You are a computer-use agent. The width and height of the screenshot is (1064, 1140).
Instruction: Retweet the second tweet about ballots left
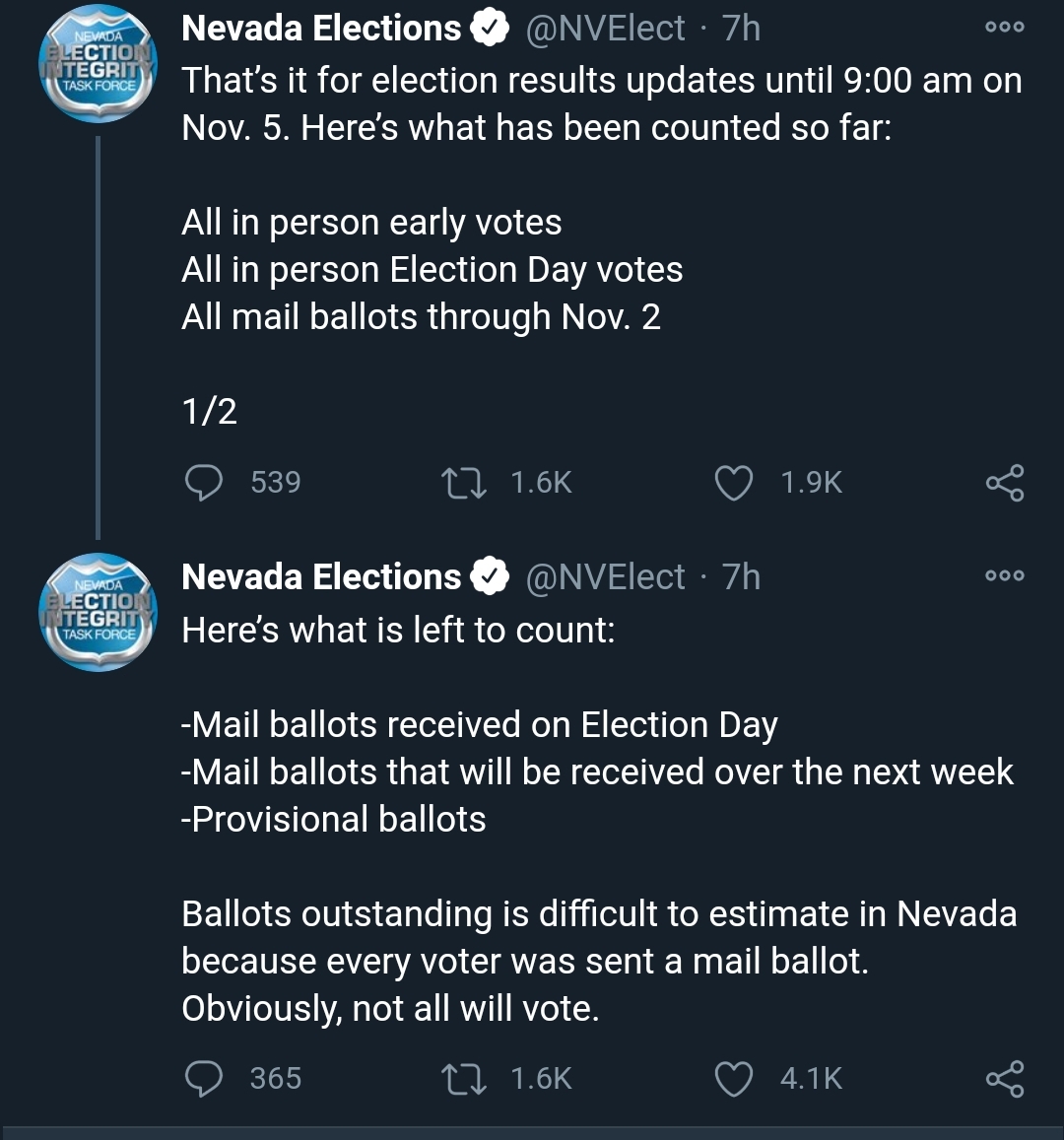pyautogui.click(x=464, y=1079)
